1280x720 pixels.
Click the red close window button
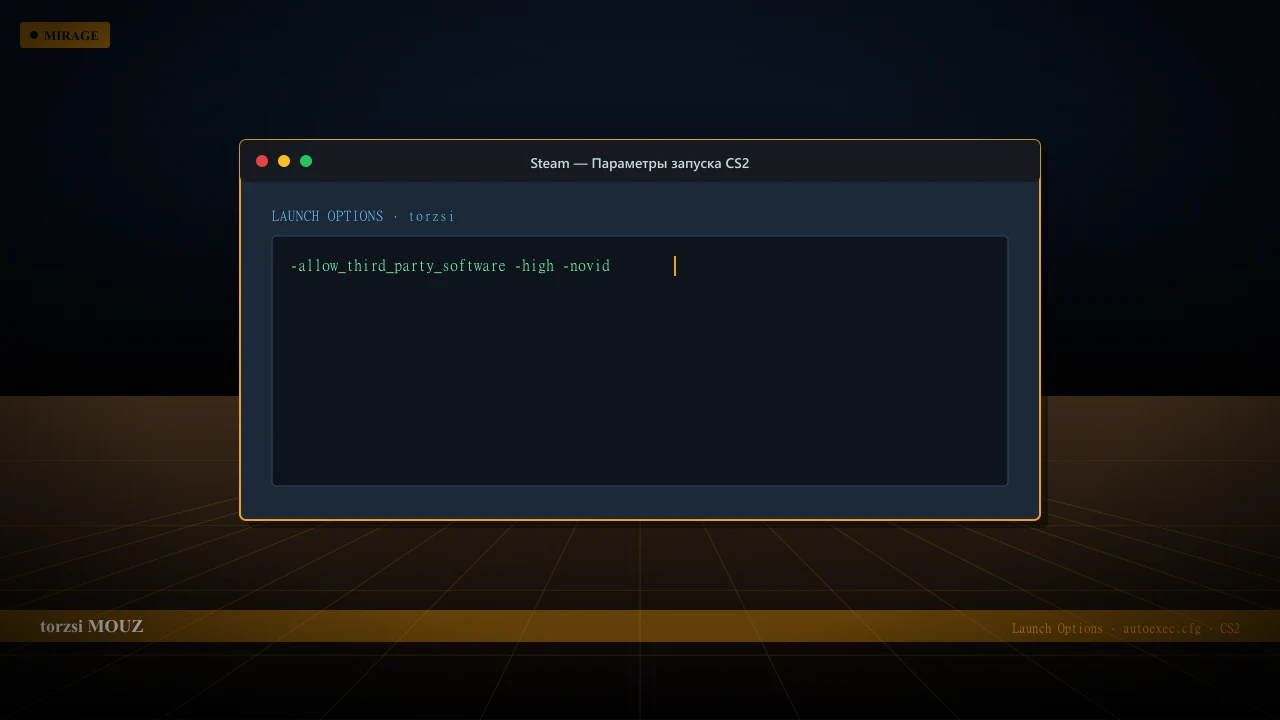click(262, 161)
